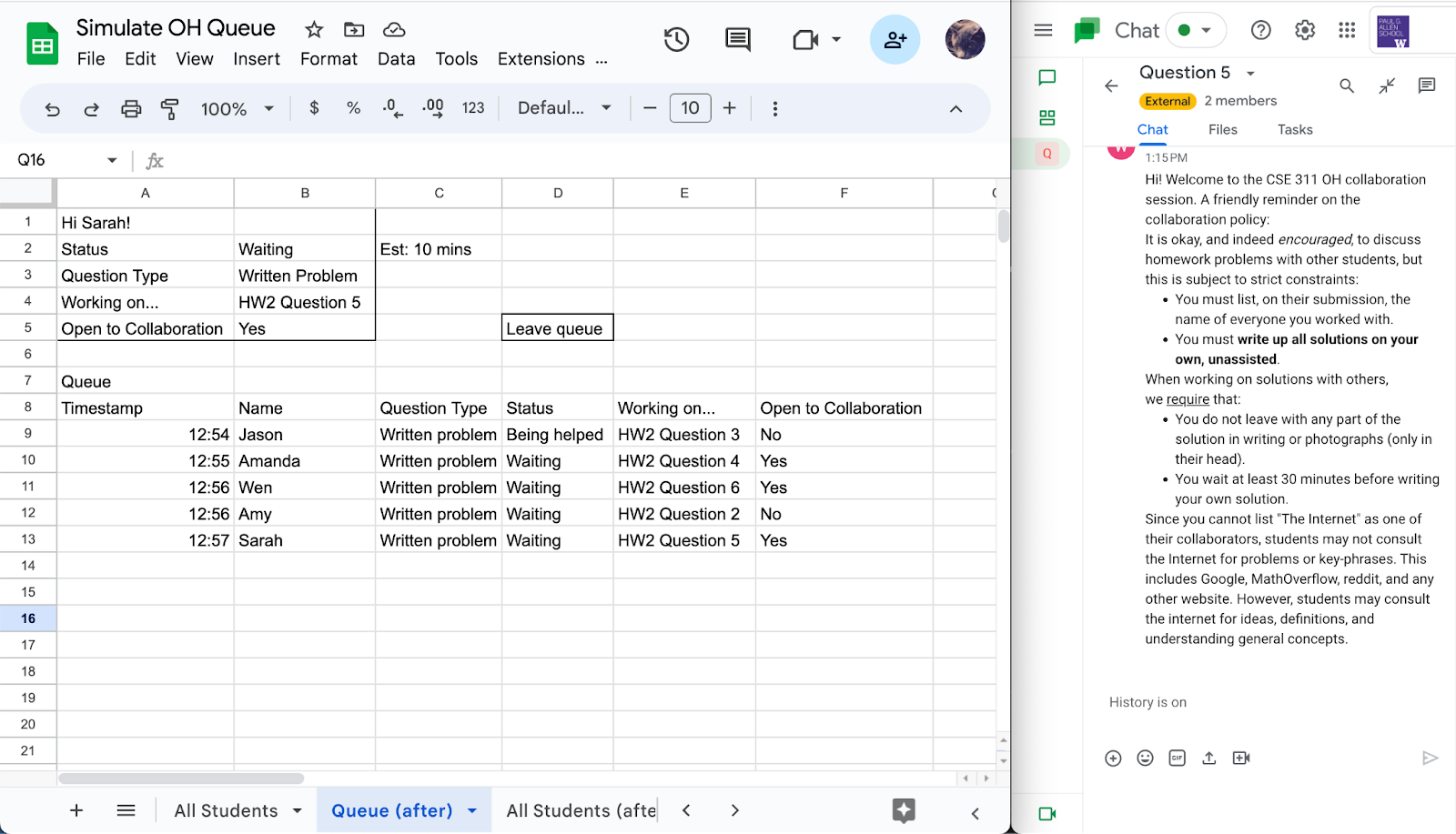The height and width of the screenshot is (834, 1456).
Task: Click the Share person-add button
Action: click(x=895, y=40)
